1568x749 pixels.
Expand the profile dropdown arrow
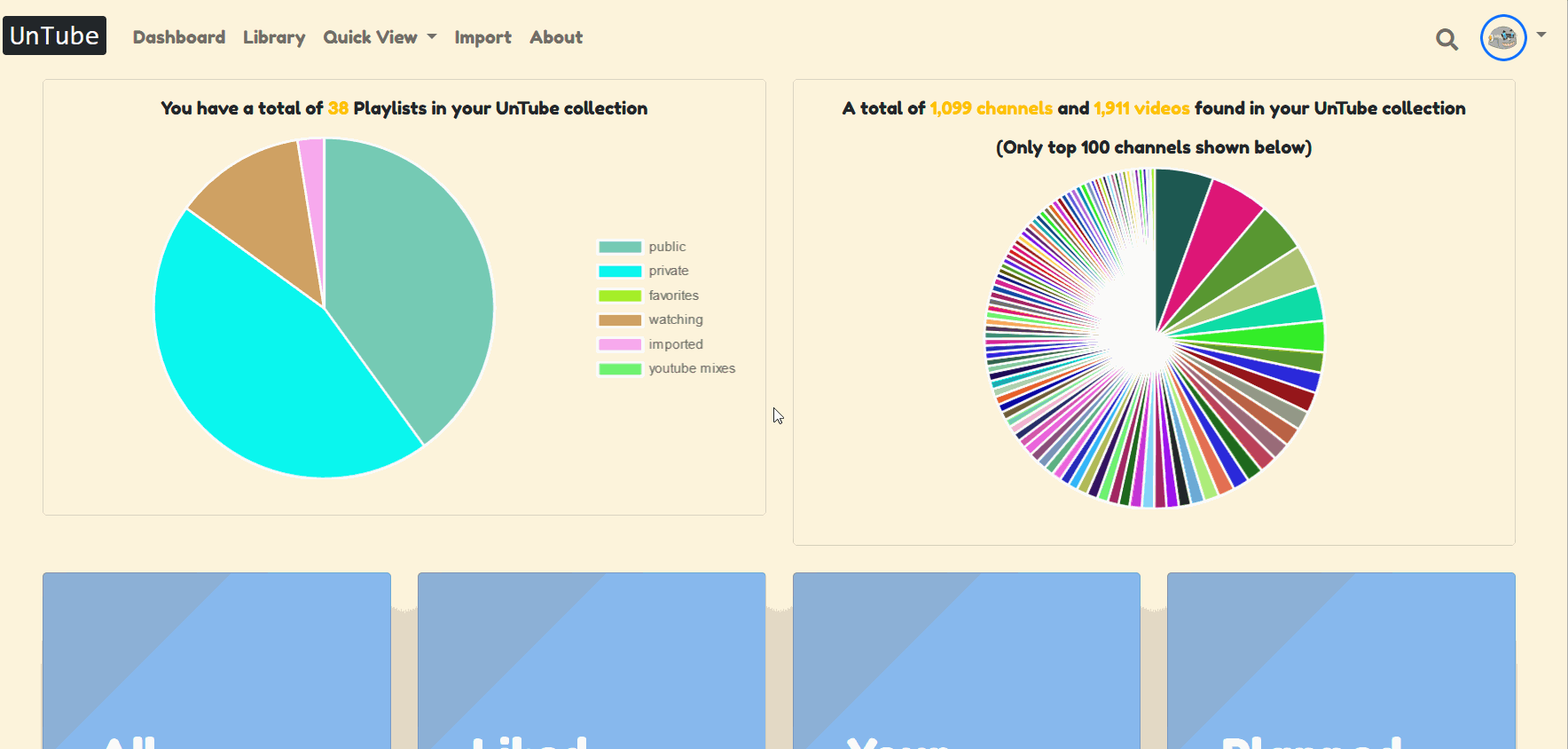[1541, 35]
